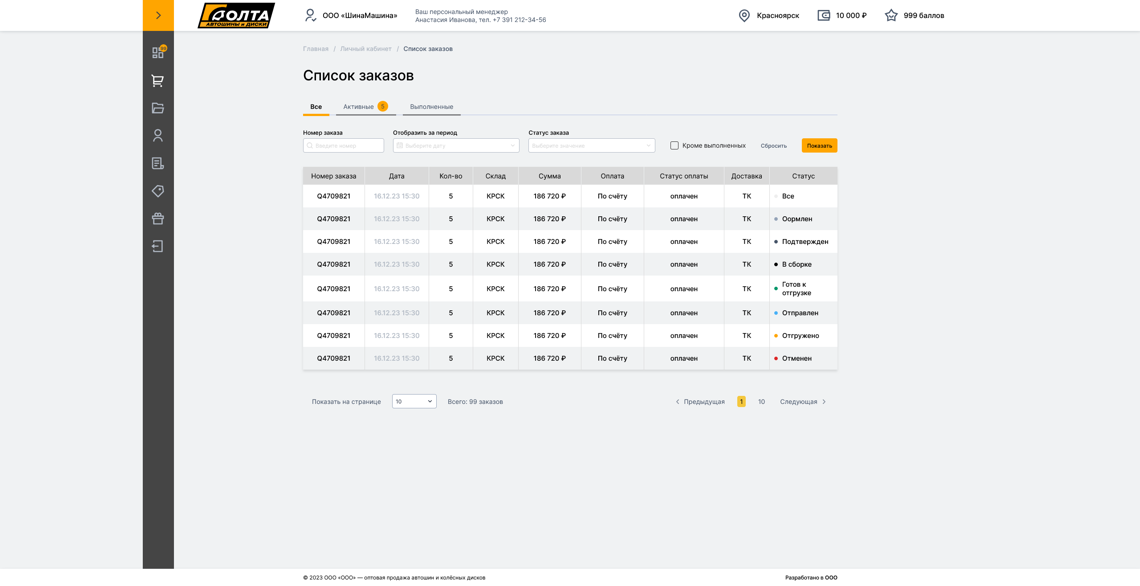Screen dimensions: 1140x586
Task: Open the gift bonuses sidebar icon
Action: [x=158, y=219]
